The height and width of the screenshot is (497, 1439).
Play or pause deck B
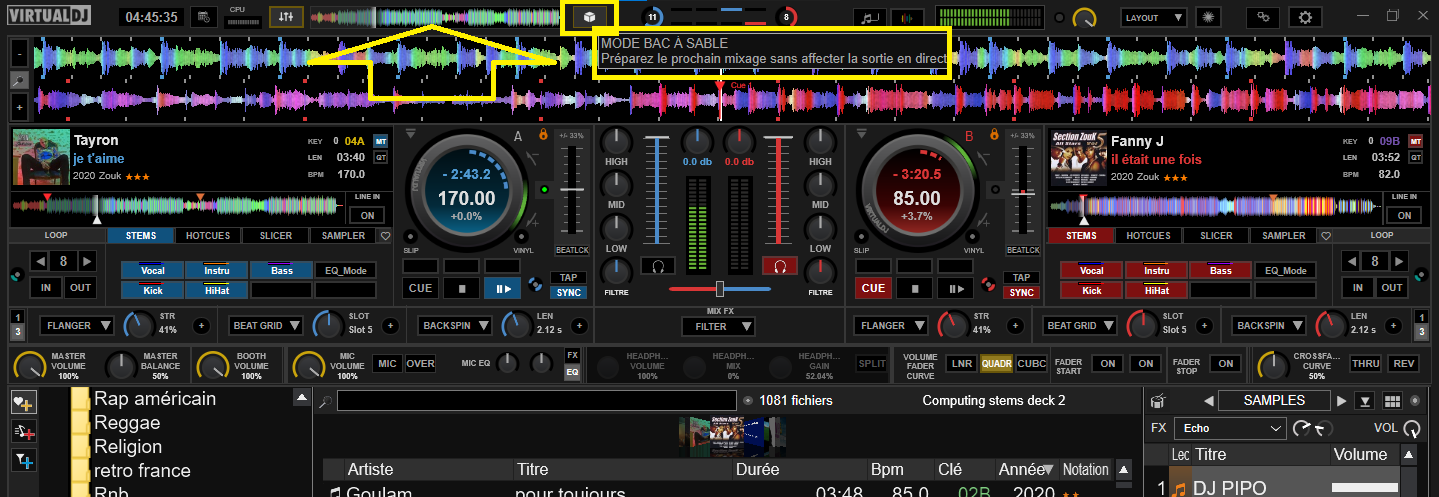(x=954, y=288)
